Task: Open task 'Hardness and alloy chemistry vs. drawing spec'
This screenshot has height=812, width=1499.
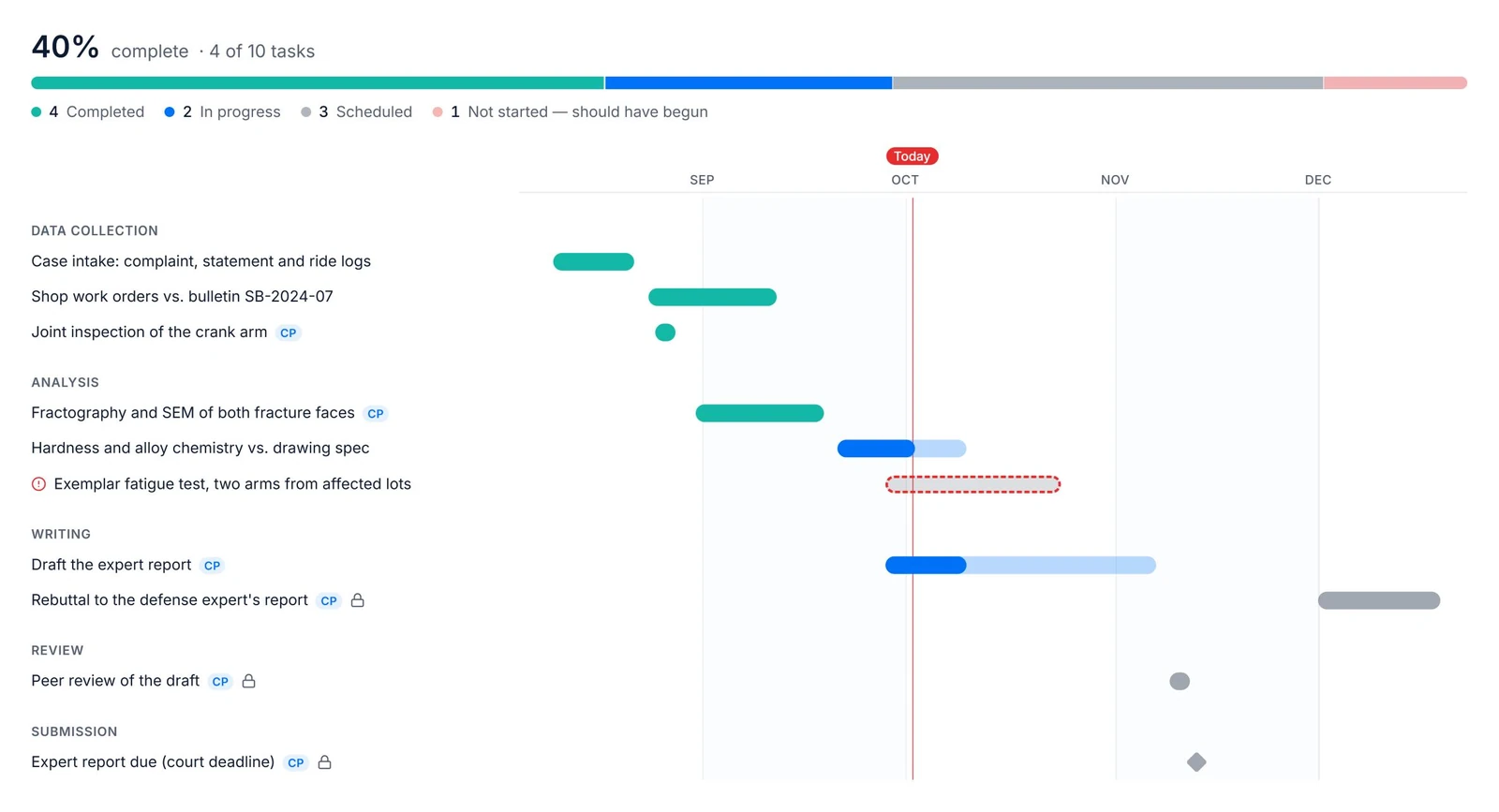Action: tap(200, 449)
